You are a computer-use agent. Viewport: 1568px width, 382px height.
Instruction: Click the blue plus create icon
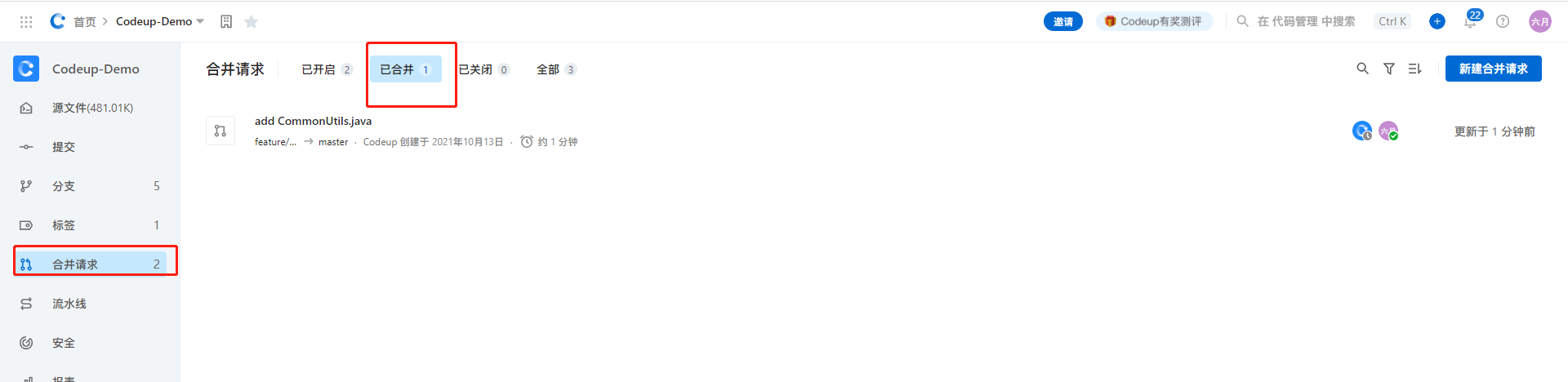(1437, 21)
